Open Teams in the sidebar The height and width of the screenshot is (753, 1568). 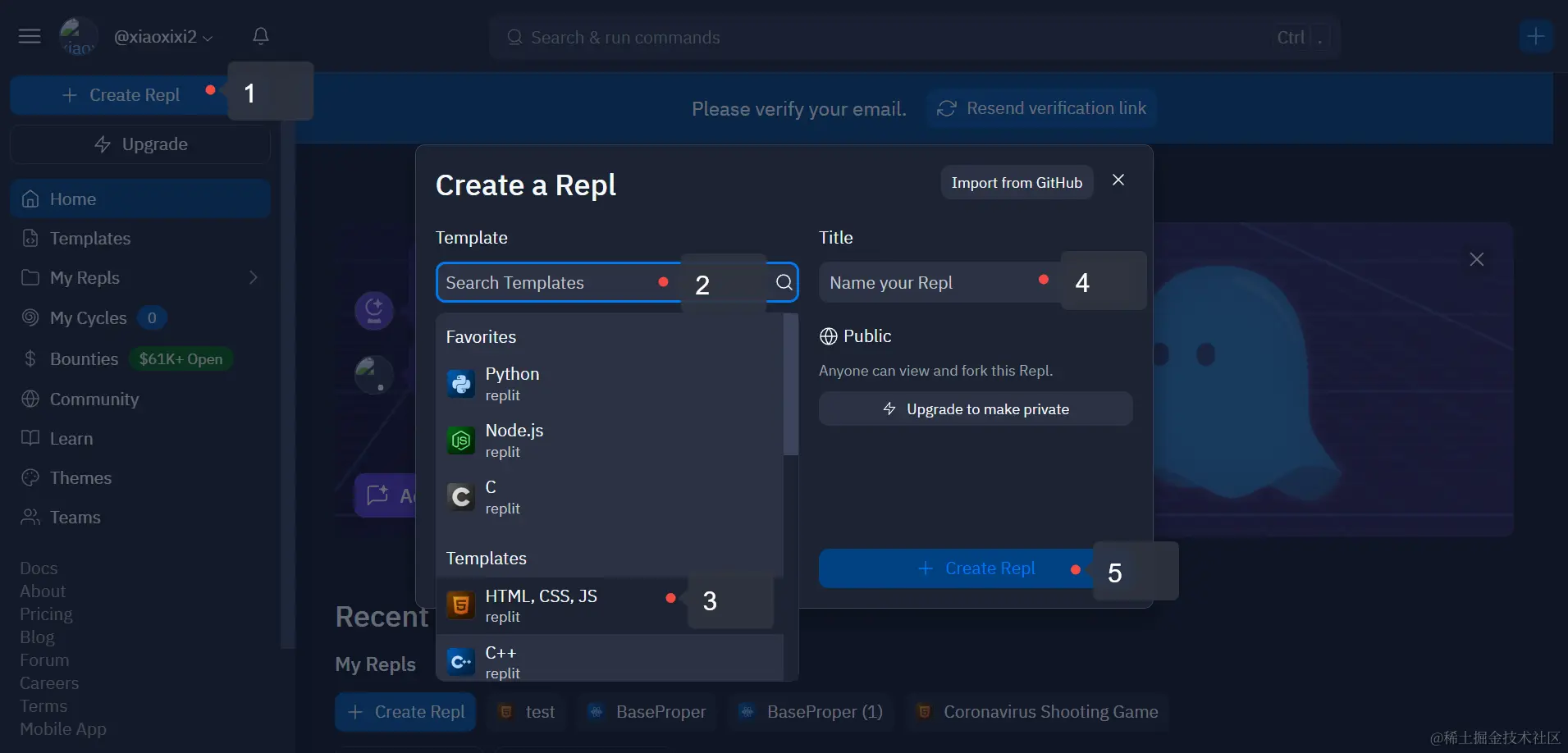(x=140, y=518)
